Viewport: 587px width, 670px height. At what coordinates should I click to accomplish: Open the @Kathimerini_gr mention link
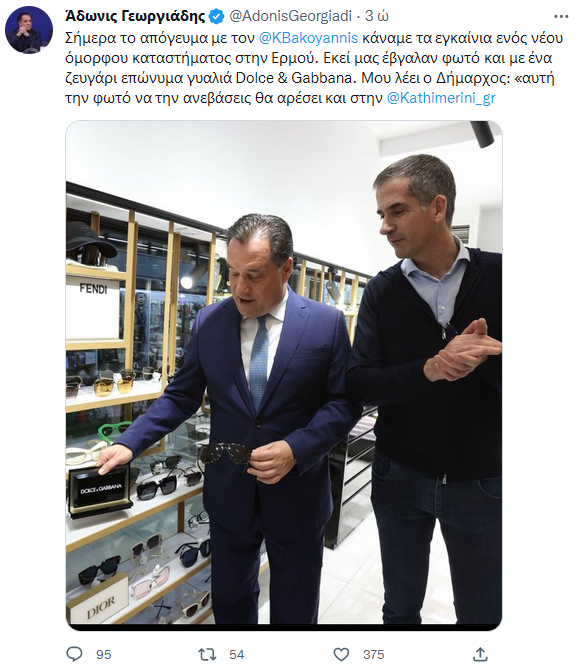pos(441,99)
